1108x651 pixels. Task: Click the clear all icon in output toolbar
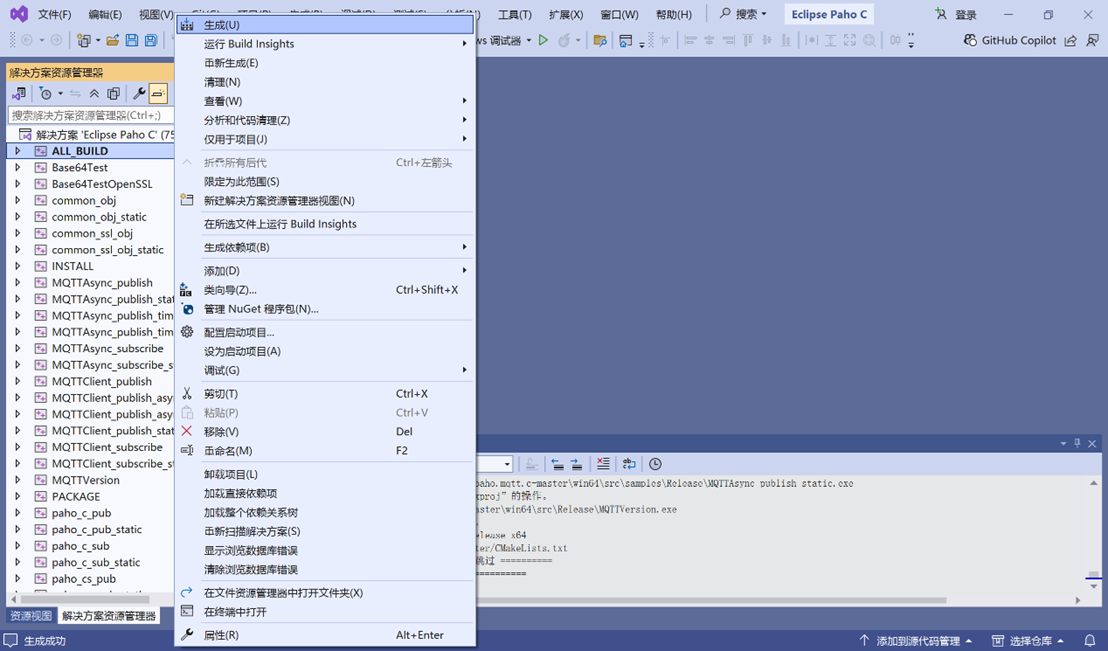pos(603,464)
